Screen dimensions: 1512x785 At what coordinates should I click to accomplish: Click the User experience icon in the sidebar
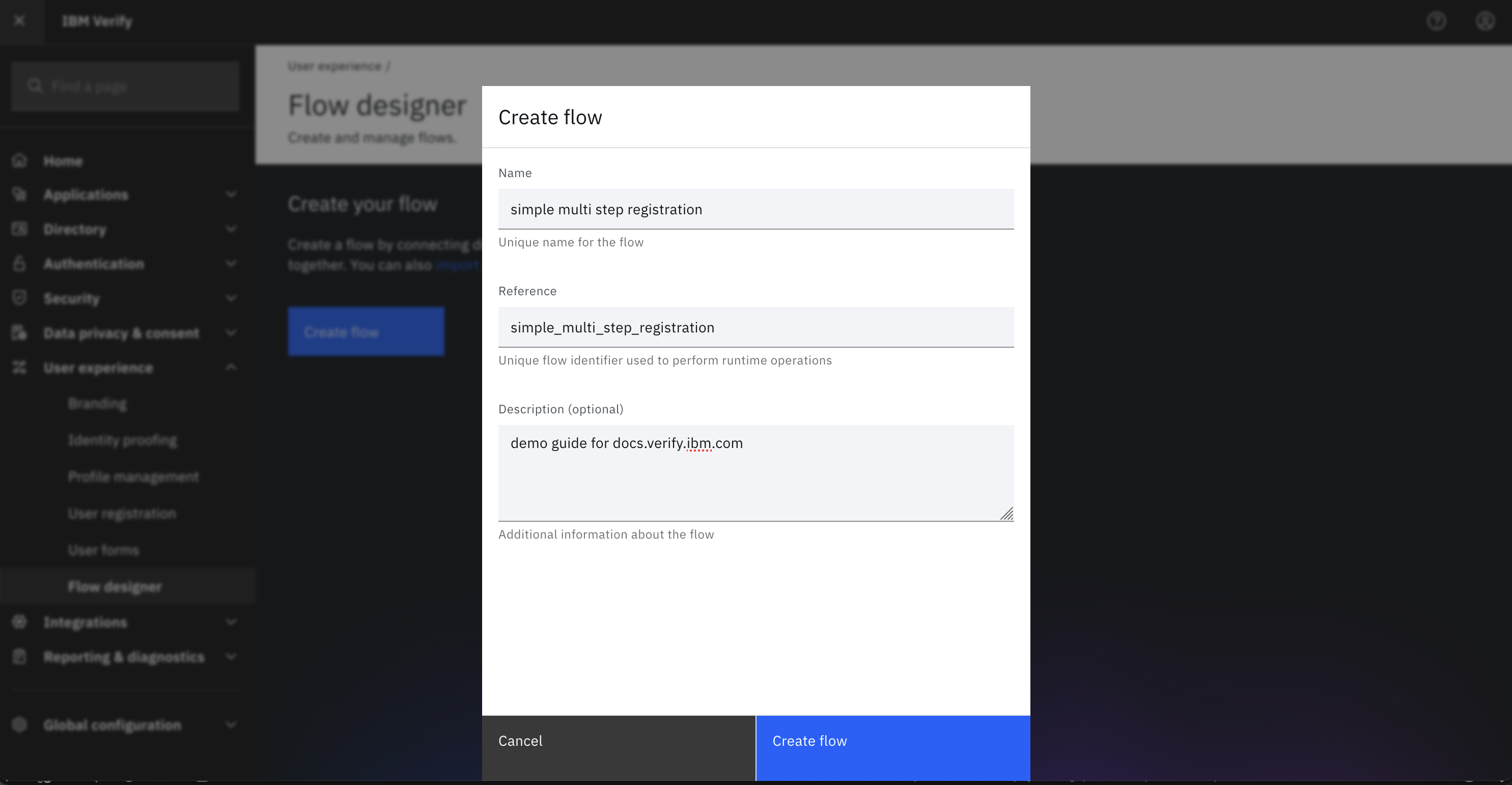click(19, 368)
